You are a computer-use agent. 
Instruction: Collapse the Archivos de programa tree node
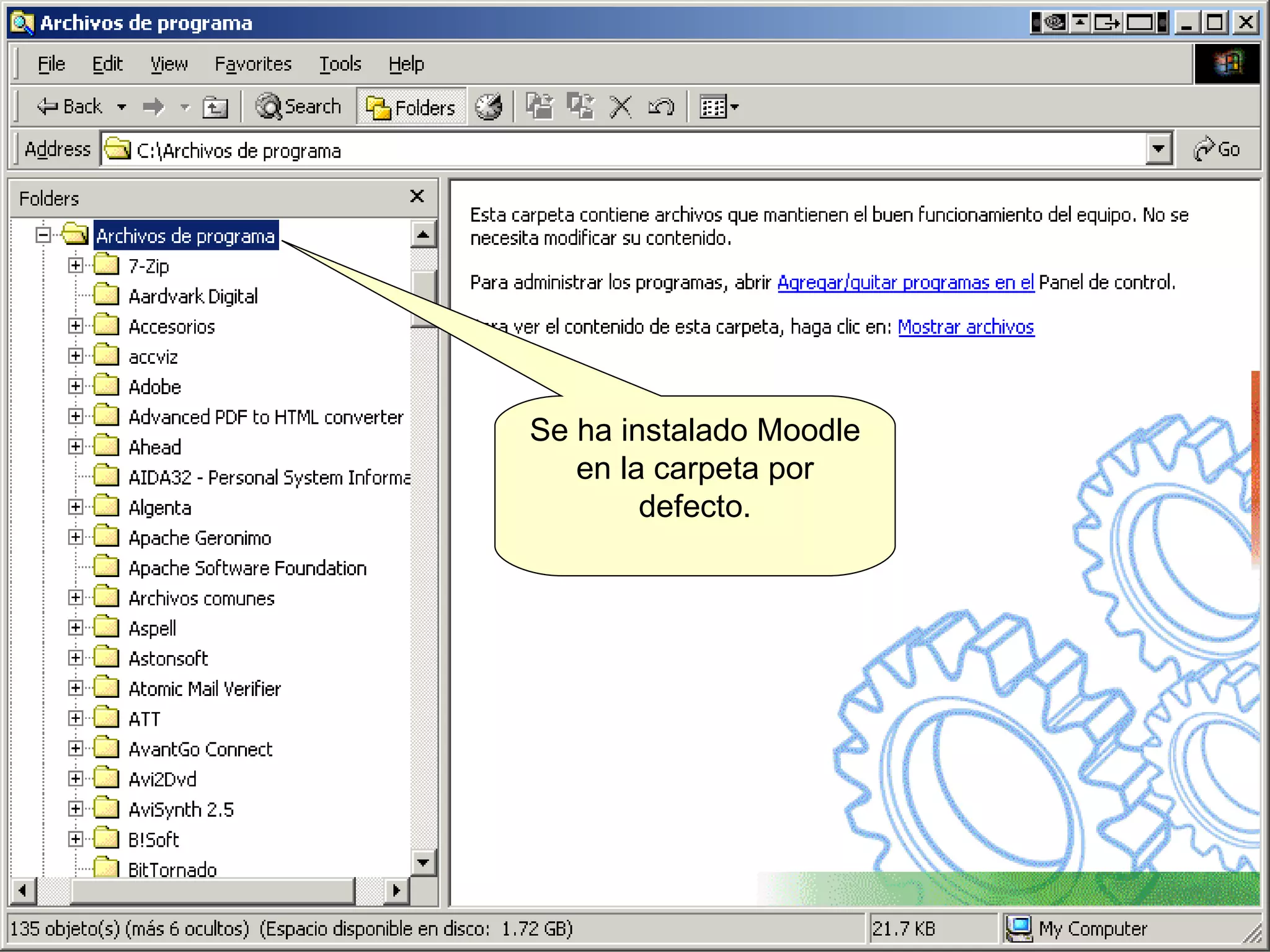(x=43, y=236)
